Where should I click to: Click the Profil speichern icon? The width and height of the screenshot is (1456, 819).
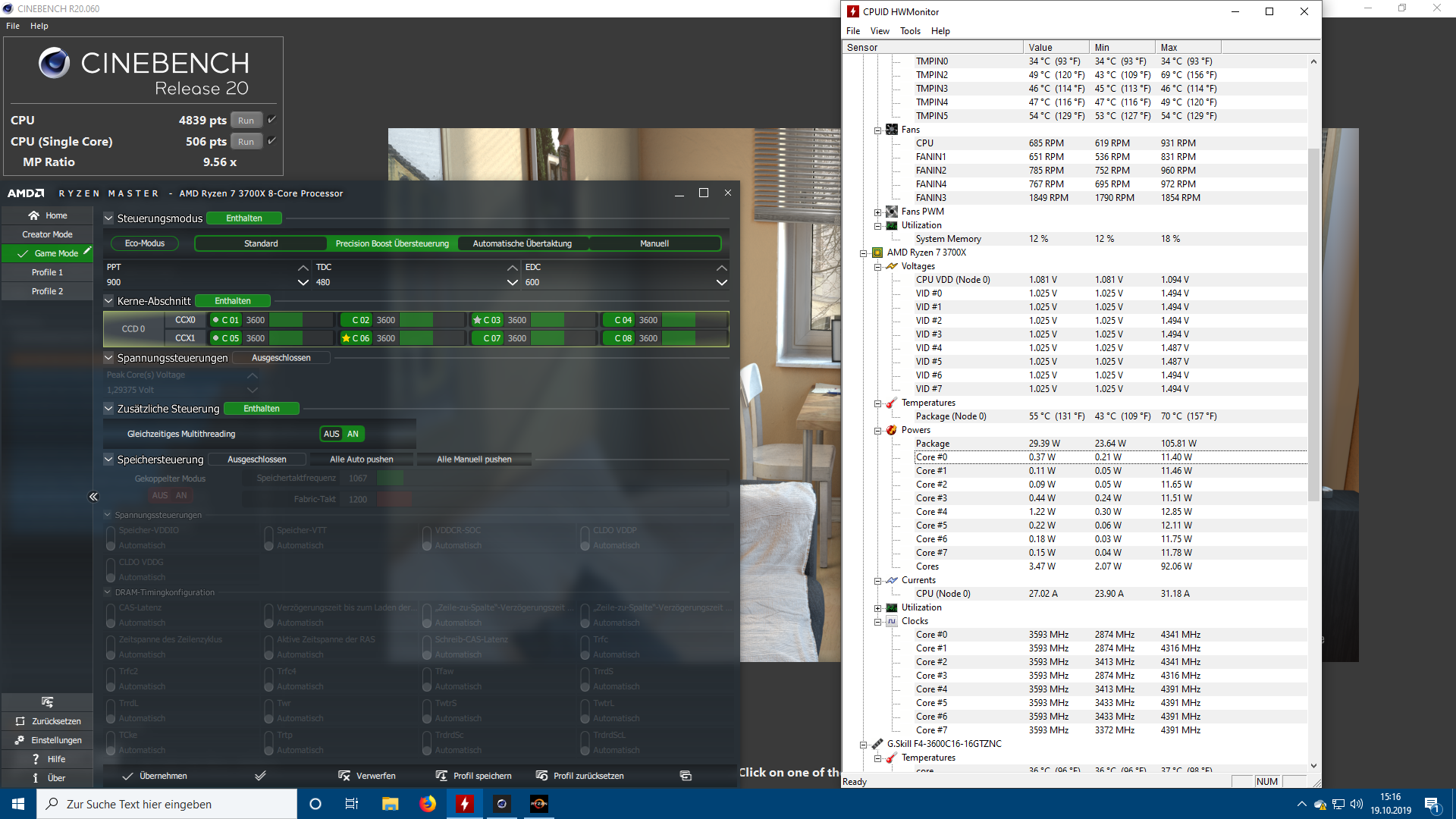pos(441,776)
